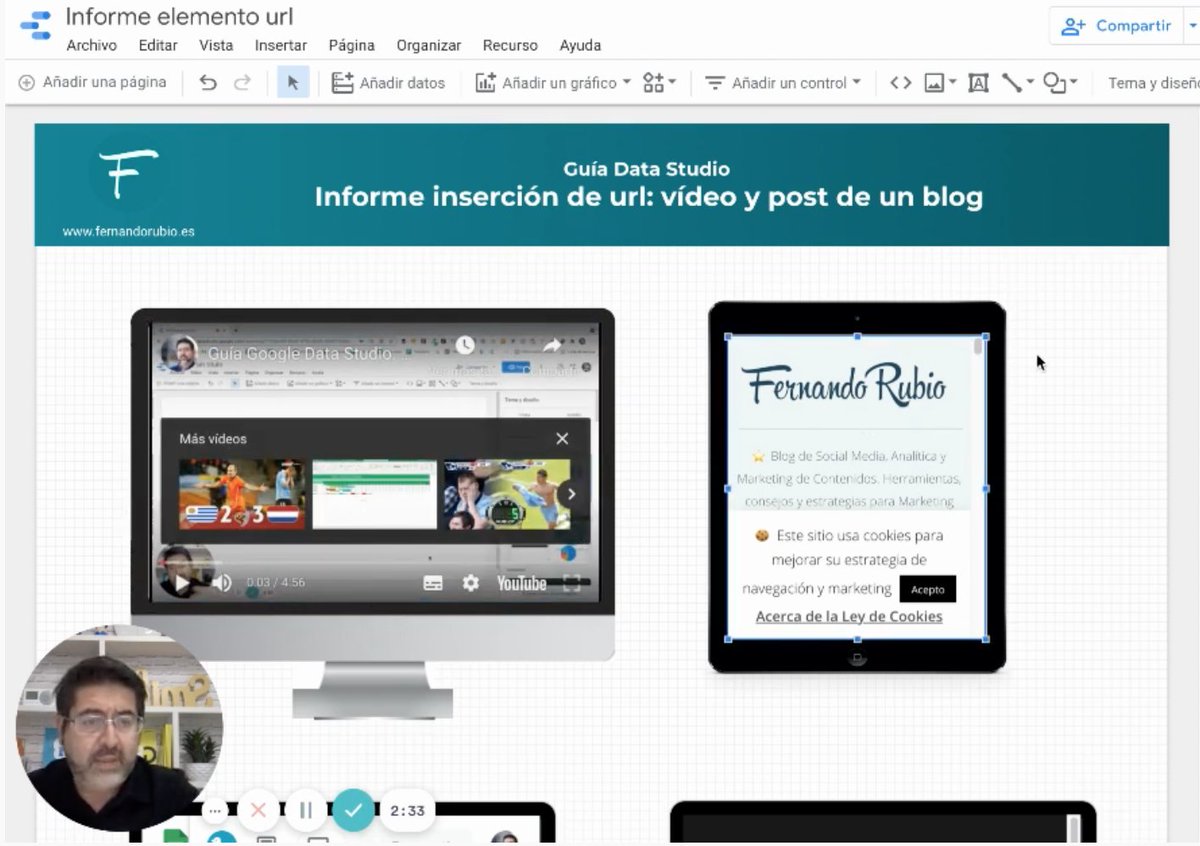Image resolution: width=1200 pixels, height=846 pixels.
Task: Click the webcam presenter bubble
Action: pos(118,728)
